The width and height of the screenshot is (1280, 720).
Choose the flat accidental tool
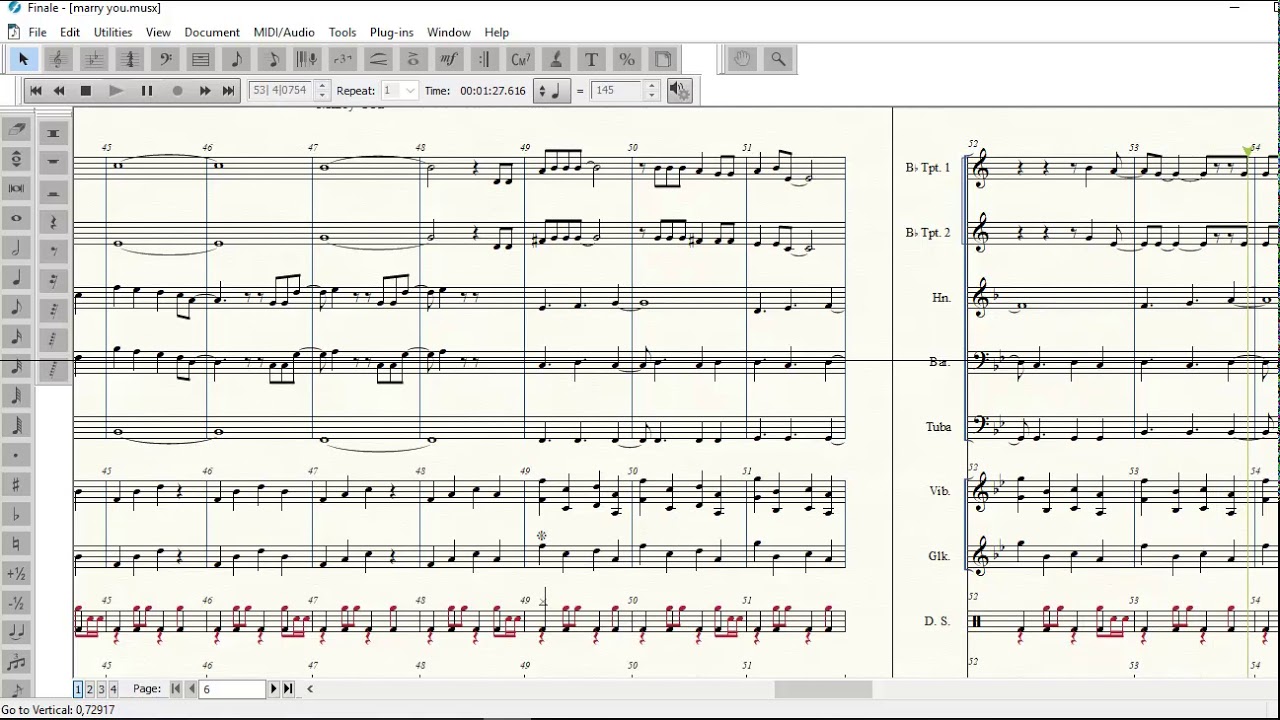[x=16, y=516]
